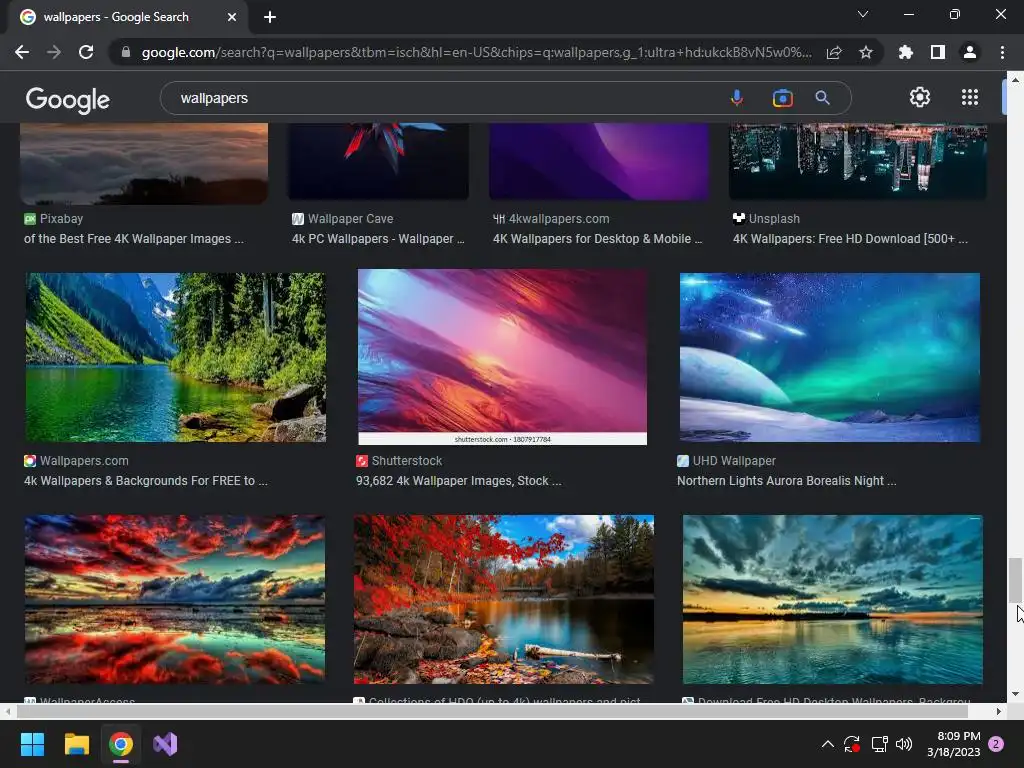Click 'of the Best Free 4K Wallpaper Images' title
The height and width of the screenshot is (768, 1024).
pos(134,239)
